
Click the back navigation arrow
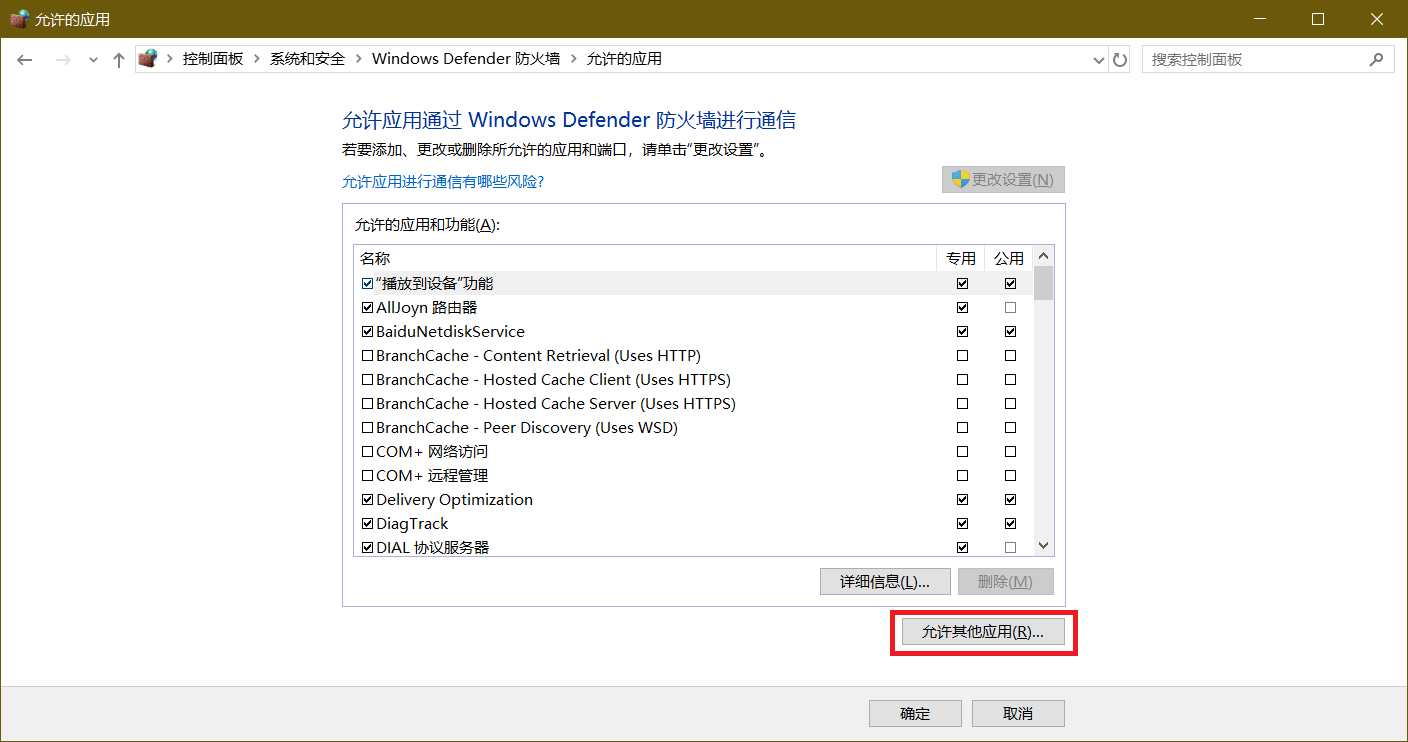pos(25,60)
